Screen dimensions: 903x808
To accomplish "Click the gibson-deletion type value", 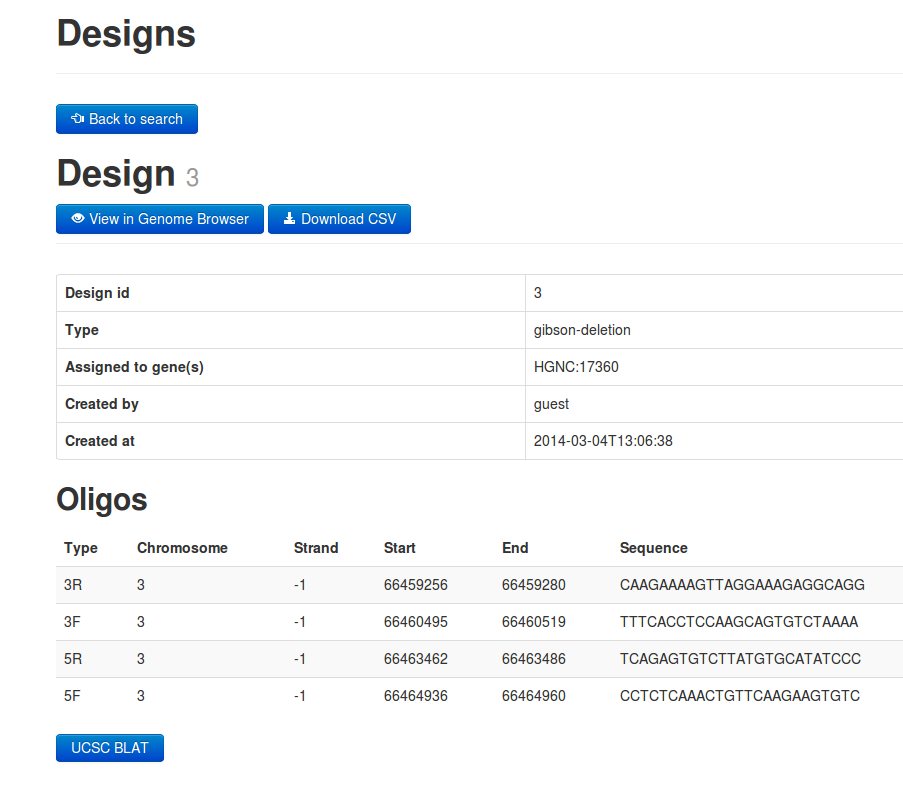I will tap(582, 330).
